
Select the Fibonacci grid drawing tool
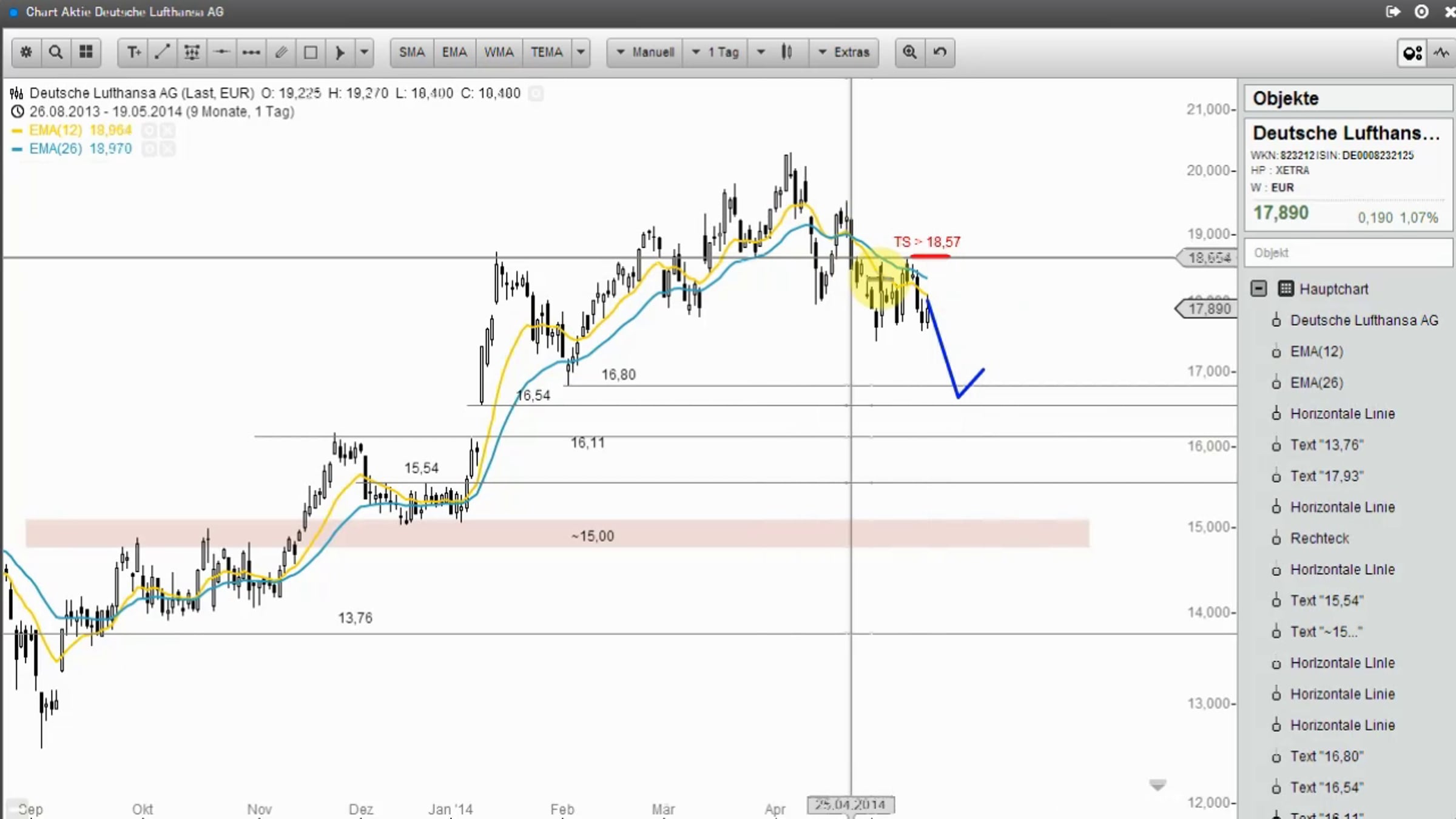192,52
